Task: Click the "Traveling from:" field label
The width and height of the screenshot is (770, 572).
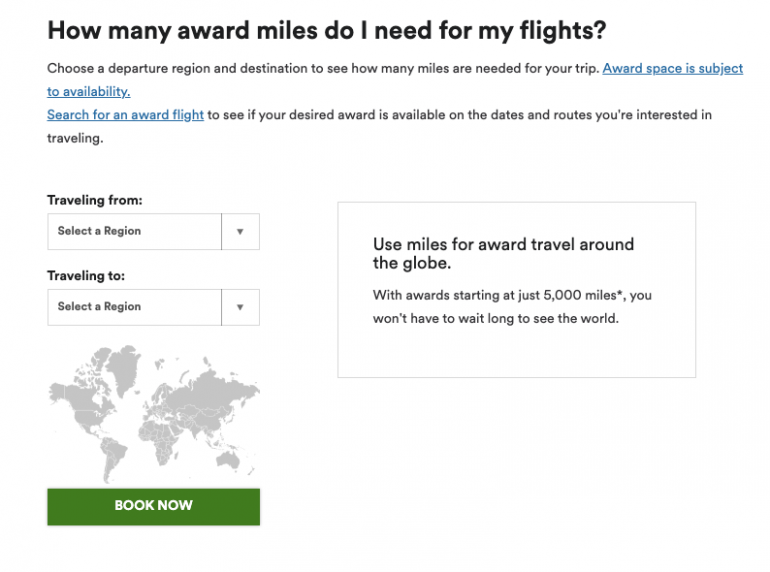Action: click(95, 200)
